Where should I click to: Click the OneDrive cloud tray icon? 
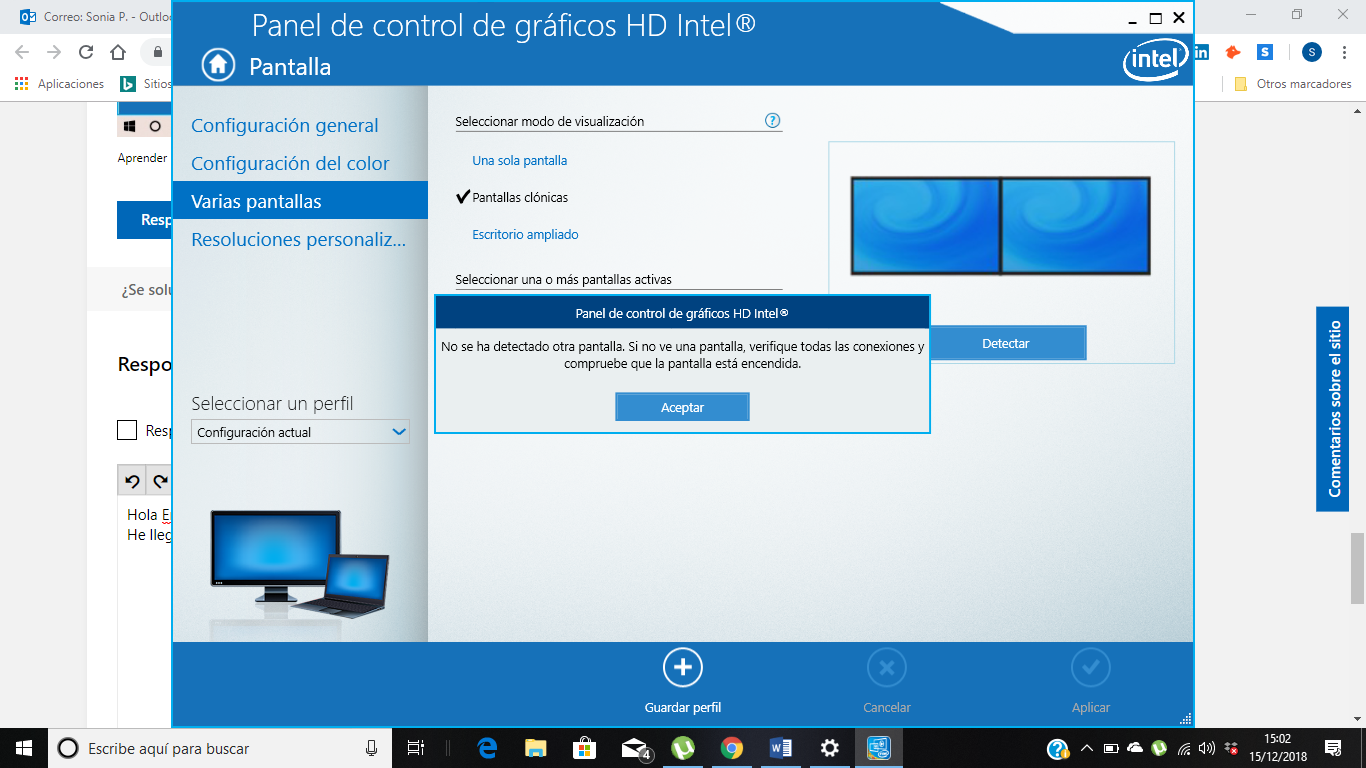coord(1135,748)
